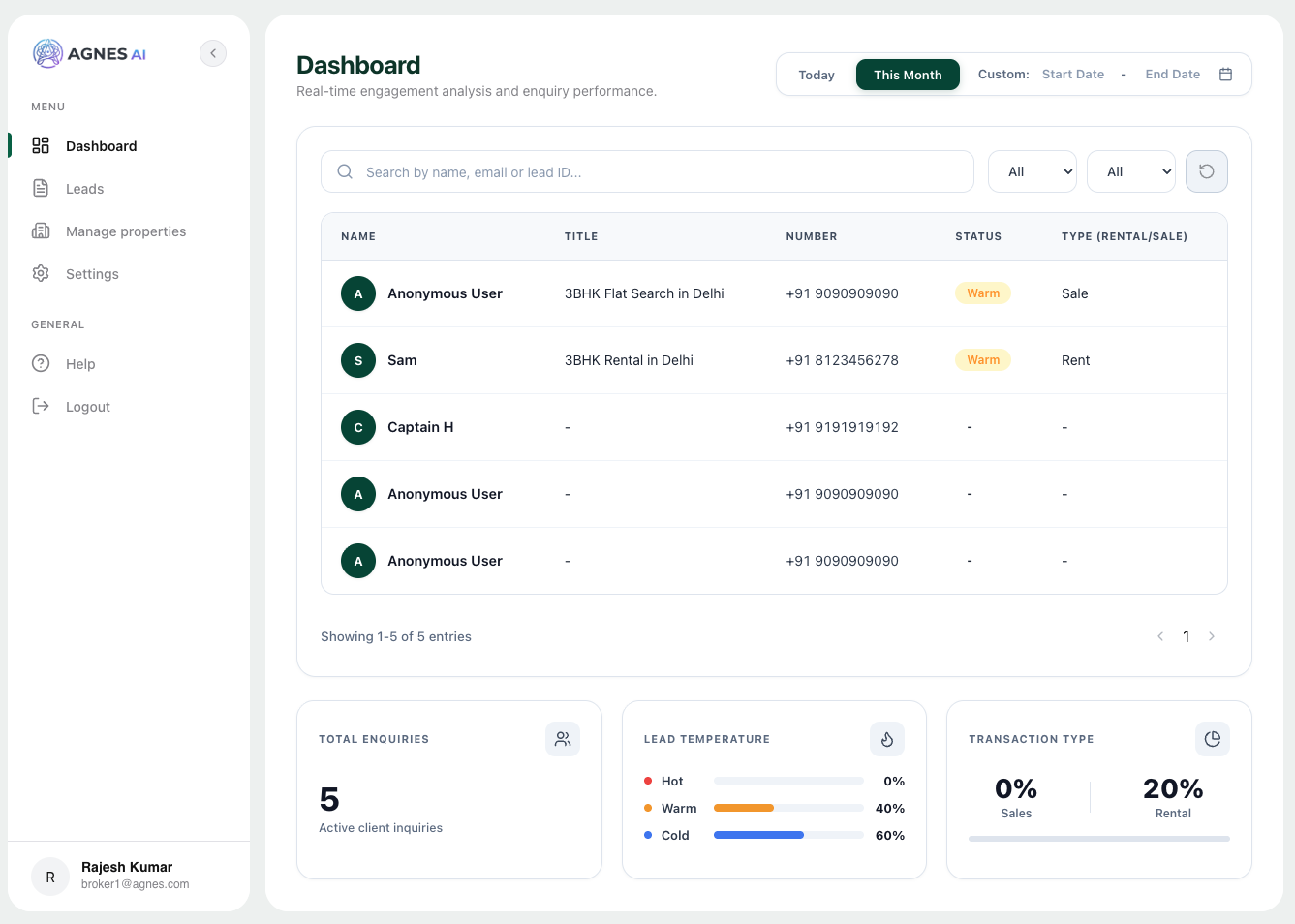
Task: Click the Manage properties building icon
Action: (41, 231)
